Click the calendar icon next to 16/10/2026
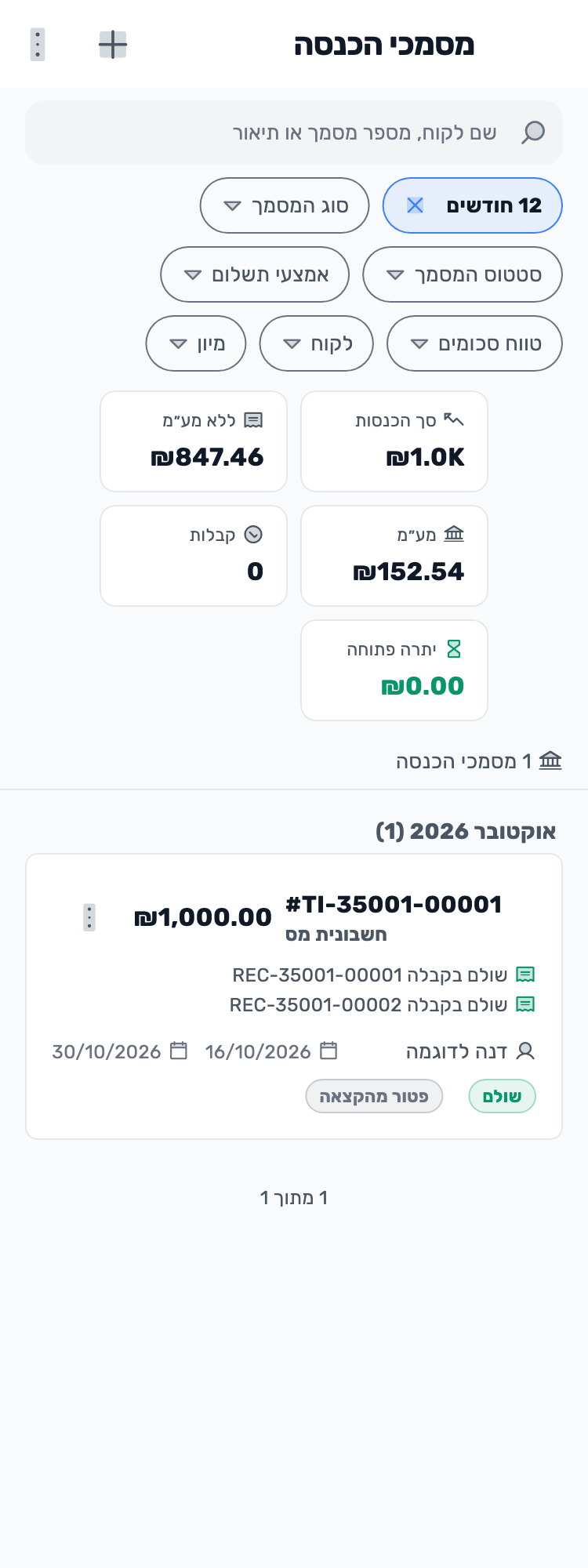Screen dimensions: 588x1568 [x=328, y=1051]
